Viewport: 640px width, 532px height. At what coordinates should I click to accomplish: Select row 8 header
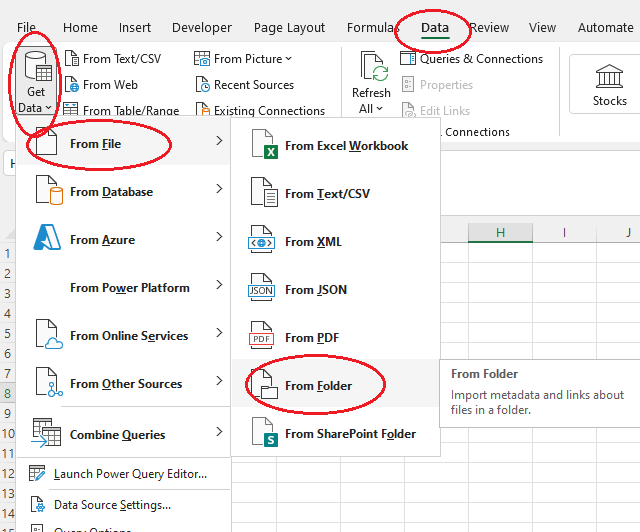click(7, 393)
